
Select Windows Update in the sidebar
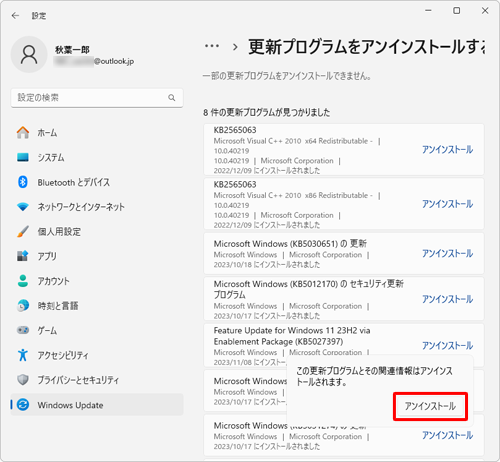pos(97,405)
